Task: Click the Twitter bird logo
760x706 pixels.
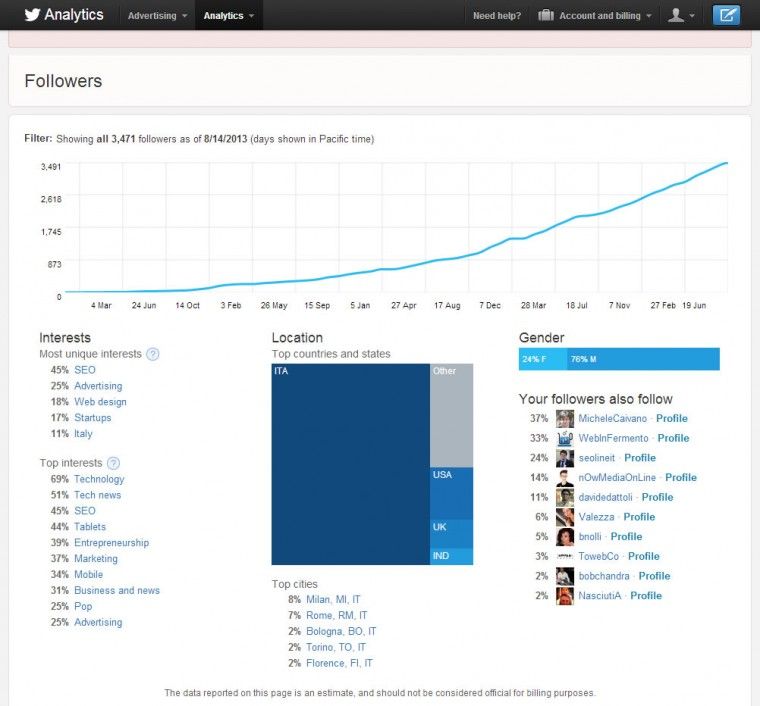Action: (32, 15)
